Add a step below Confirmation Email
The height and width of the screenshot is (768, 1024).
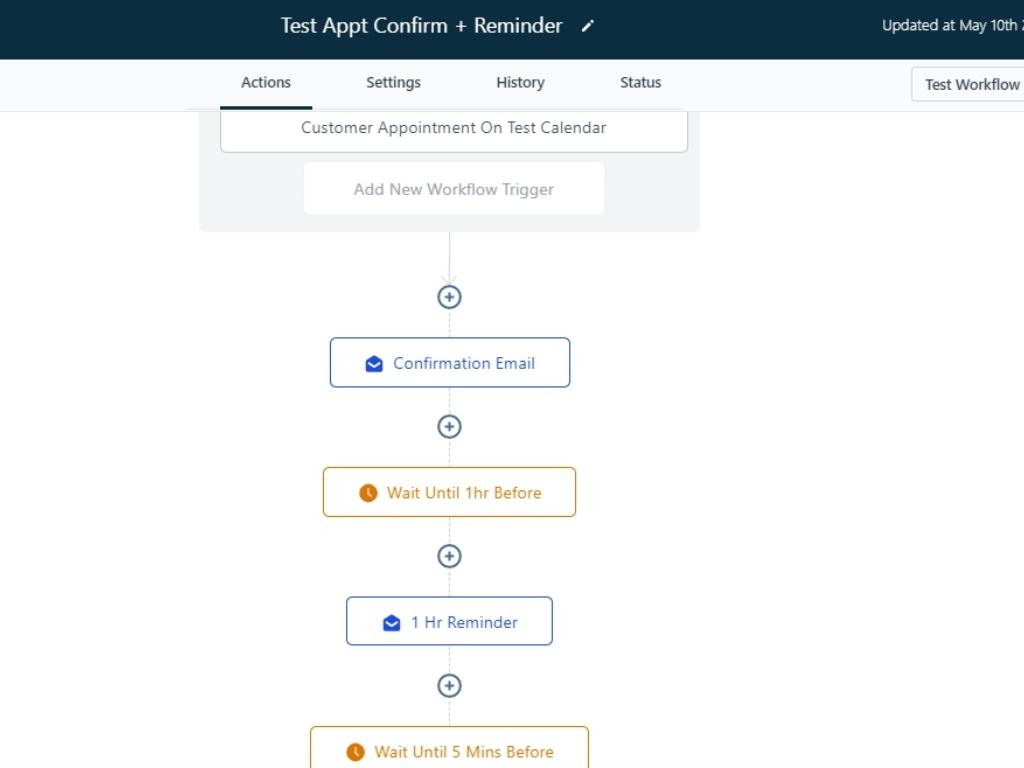click(x=449, y=426)
